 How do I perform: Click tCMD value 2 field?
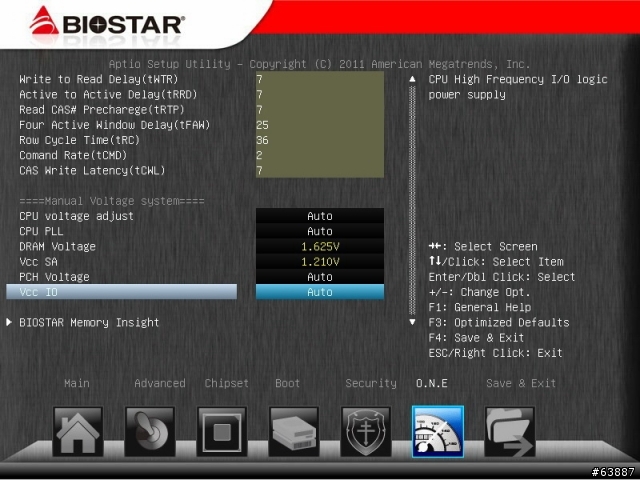click(320, 155)
